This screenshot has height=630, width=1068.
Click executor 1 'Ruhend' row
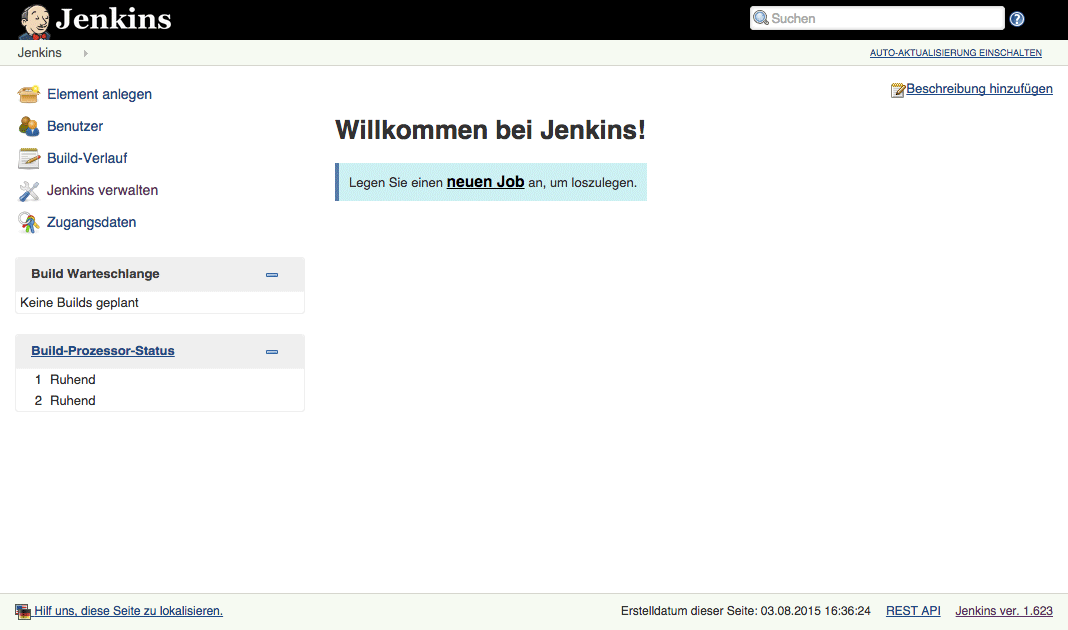point(159,379)
